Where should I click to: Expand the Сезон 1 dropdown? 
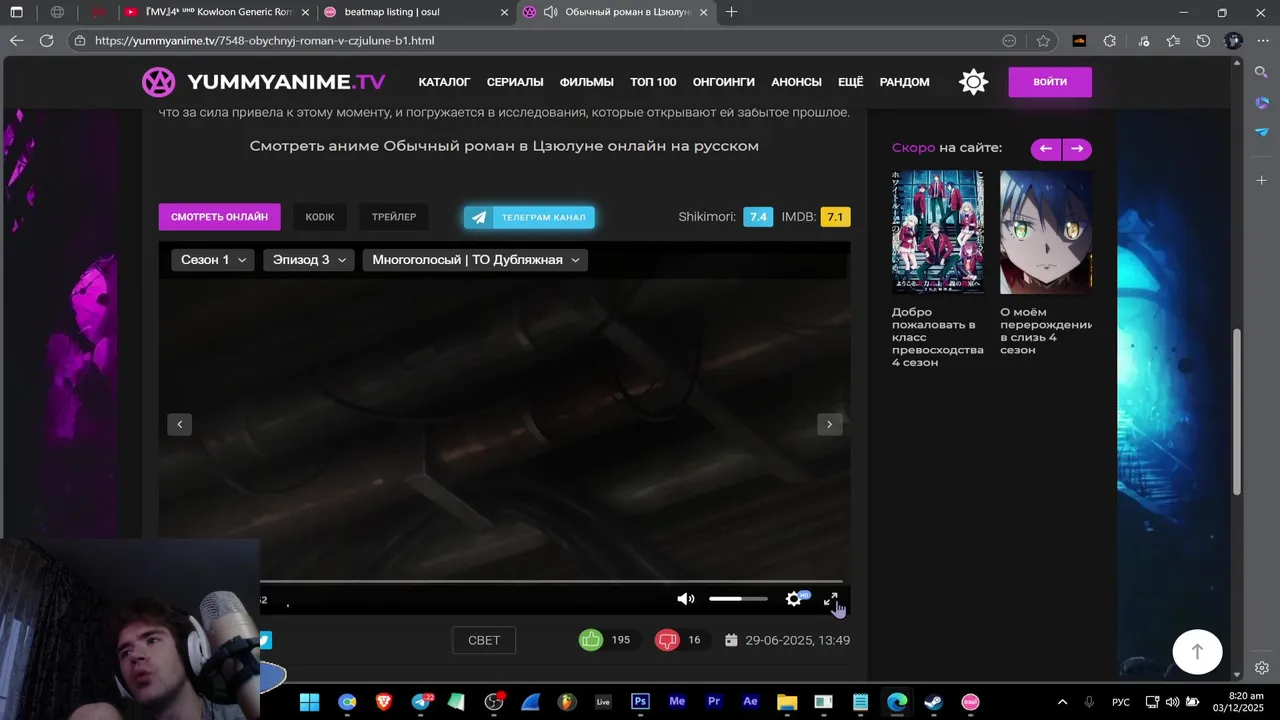(x=213, y=260)
